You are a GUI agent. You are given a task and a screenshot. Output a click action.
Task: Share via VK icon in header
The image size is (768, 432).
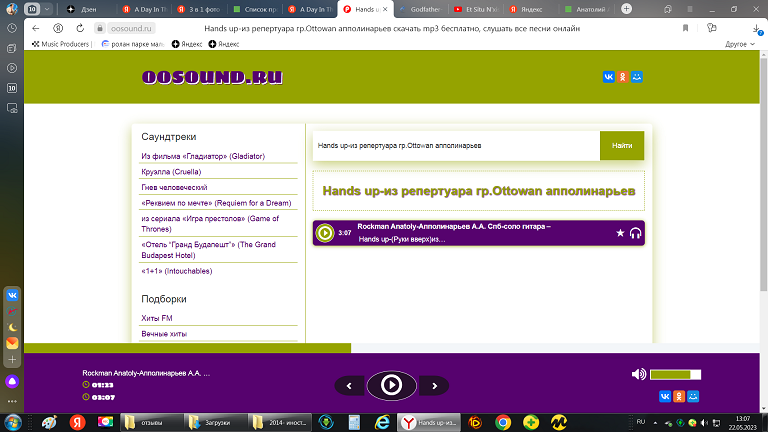608,77
